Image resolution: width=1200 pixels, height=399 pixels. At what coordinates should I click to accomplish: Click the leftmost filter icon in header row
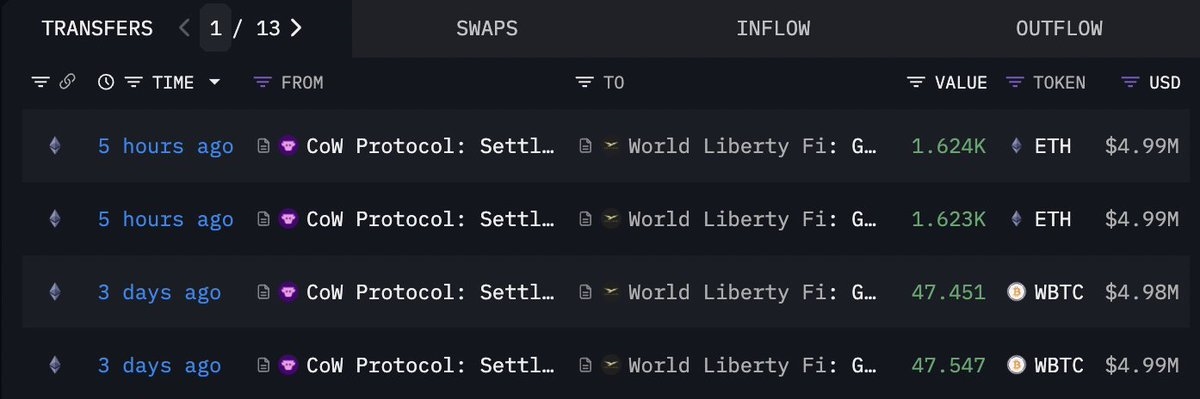40,83
